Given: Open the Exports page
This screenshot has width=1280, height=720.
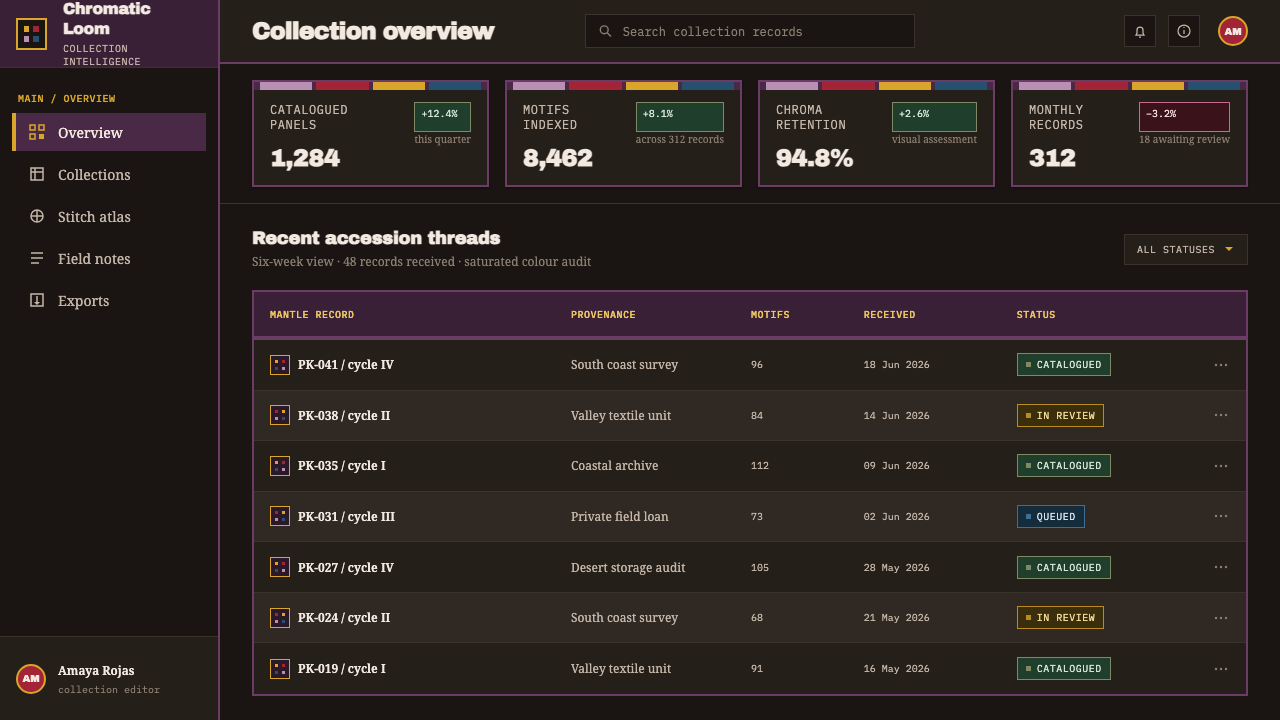Looking at the screenshot, I should click(109, 300).
